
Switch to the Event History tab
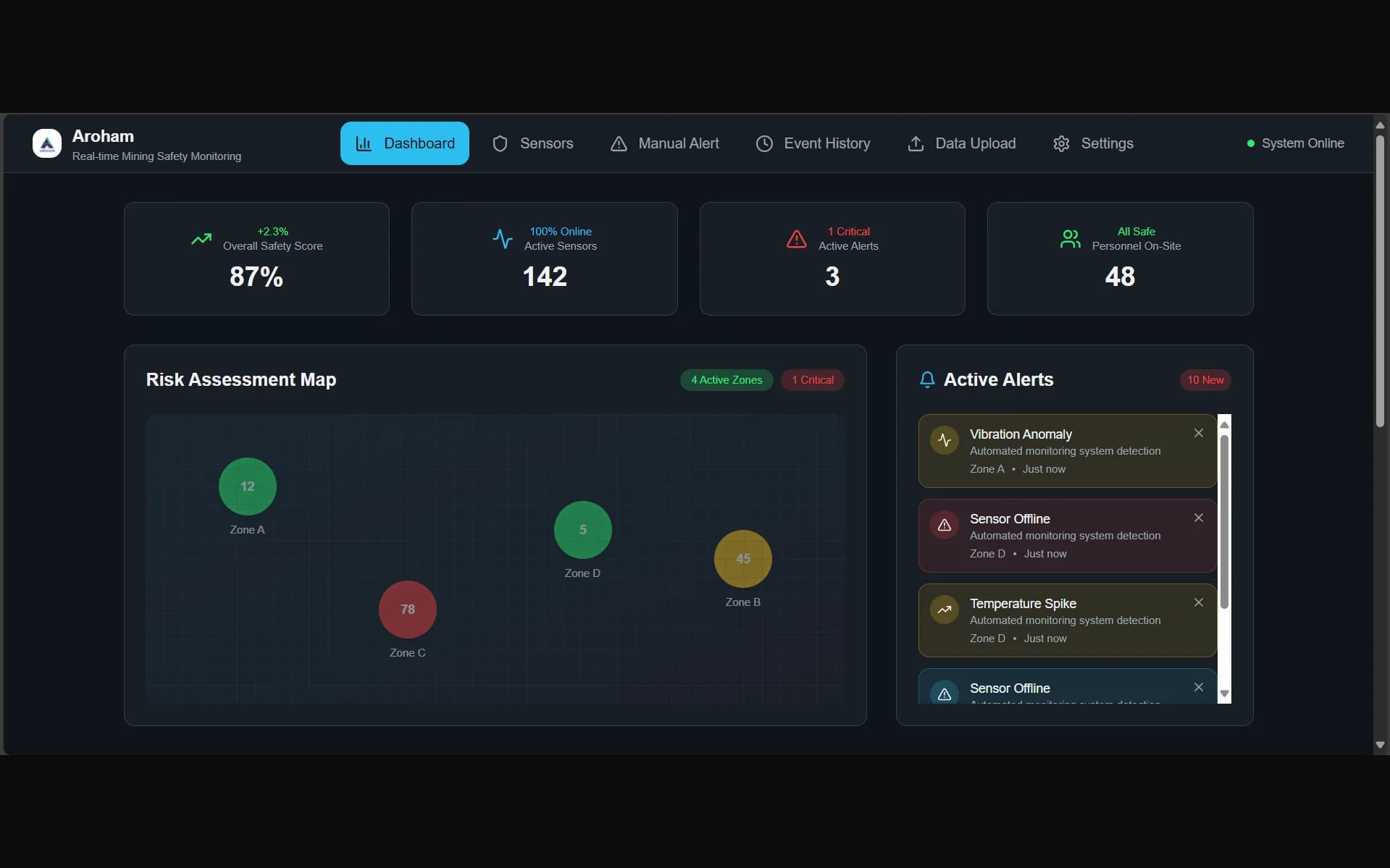[x=813, y=143]
